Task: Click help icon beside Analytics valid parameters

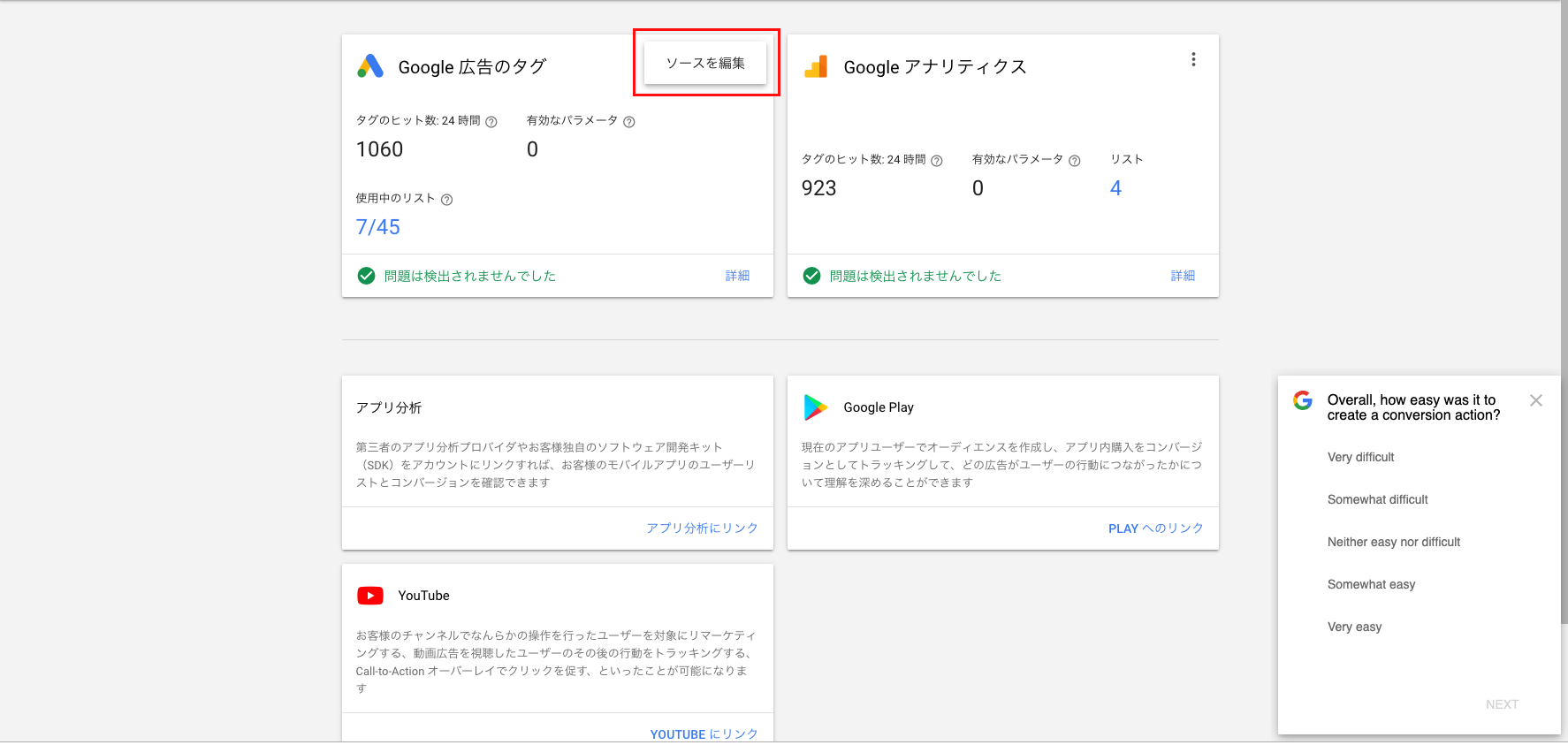Action: (x=1075, y=161)
